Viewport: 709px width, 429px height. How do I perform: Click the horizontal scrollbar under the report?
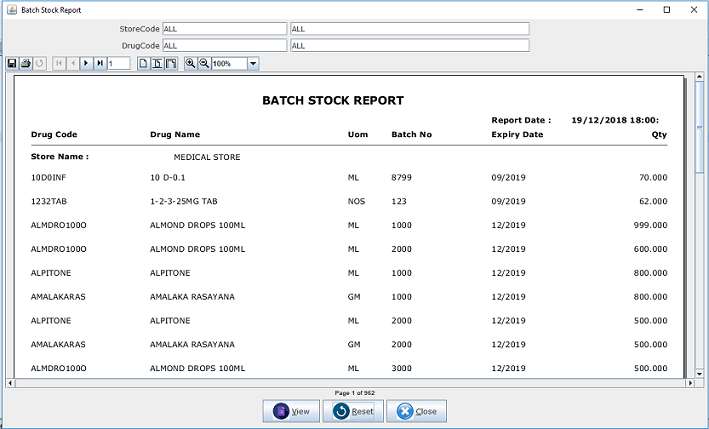(x=350, y=383)
